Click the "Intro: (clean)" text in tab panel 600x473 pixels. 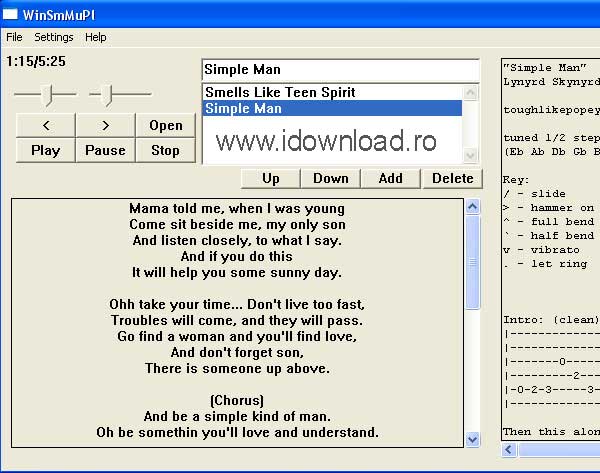tap(551, 320)
